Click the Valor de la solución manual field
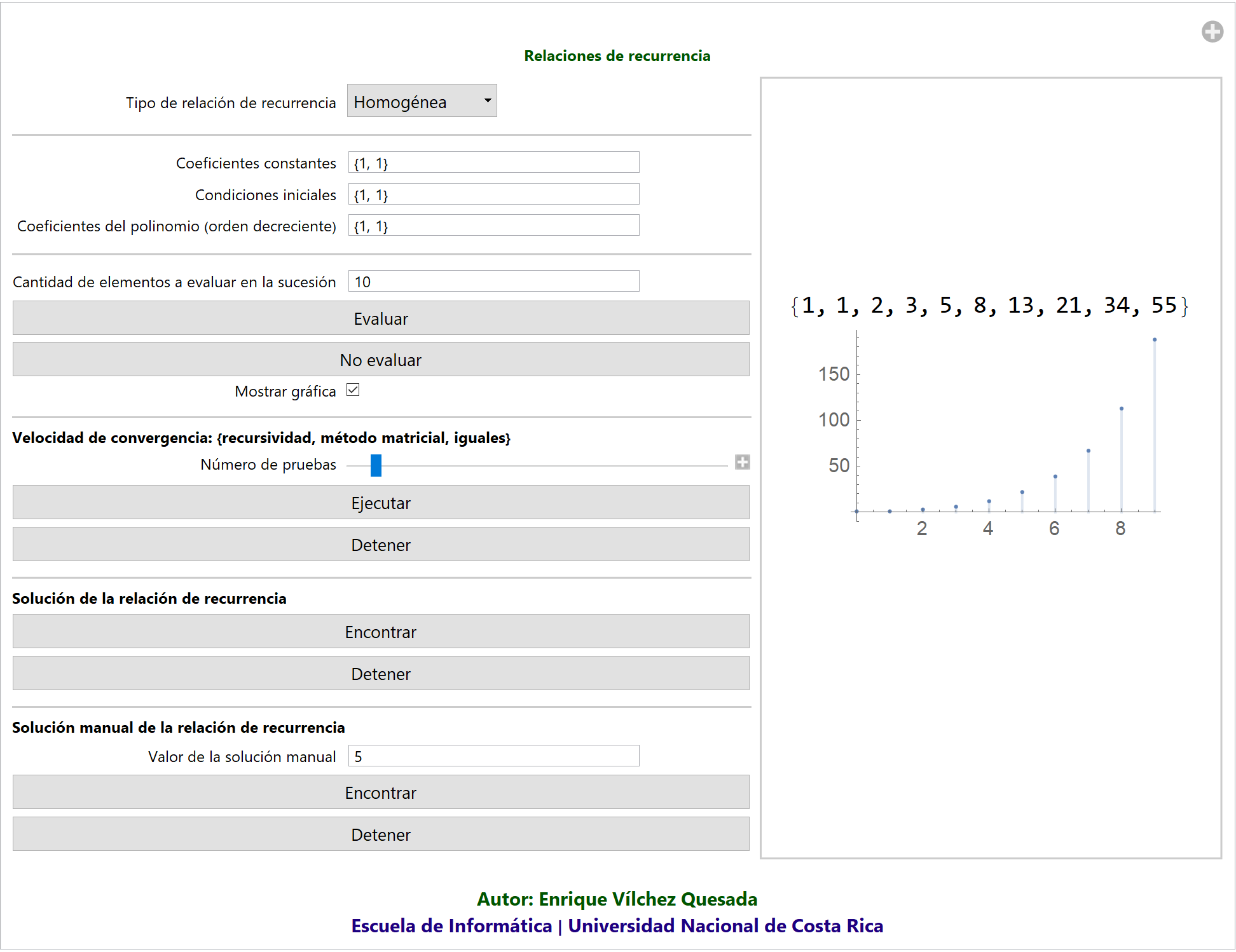 493,756
